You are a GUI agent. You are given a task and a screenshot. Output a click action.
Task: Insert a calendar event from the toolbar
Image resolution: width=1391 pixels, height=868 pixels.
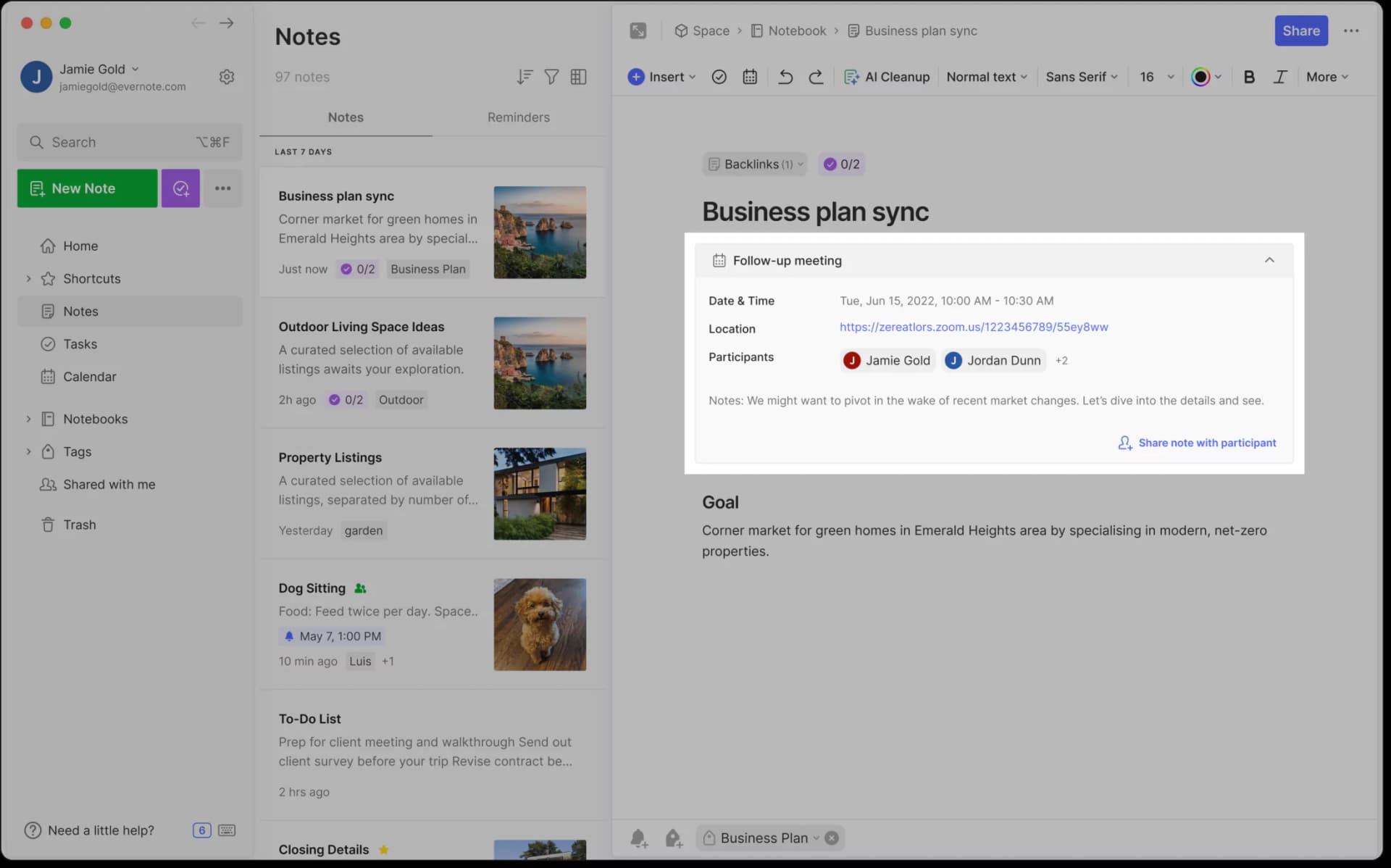click(x=749, y=76)
